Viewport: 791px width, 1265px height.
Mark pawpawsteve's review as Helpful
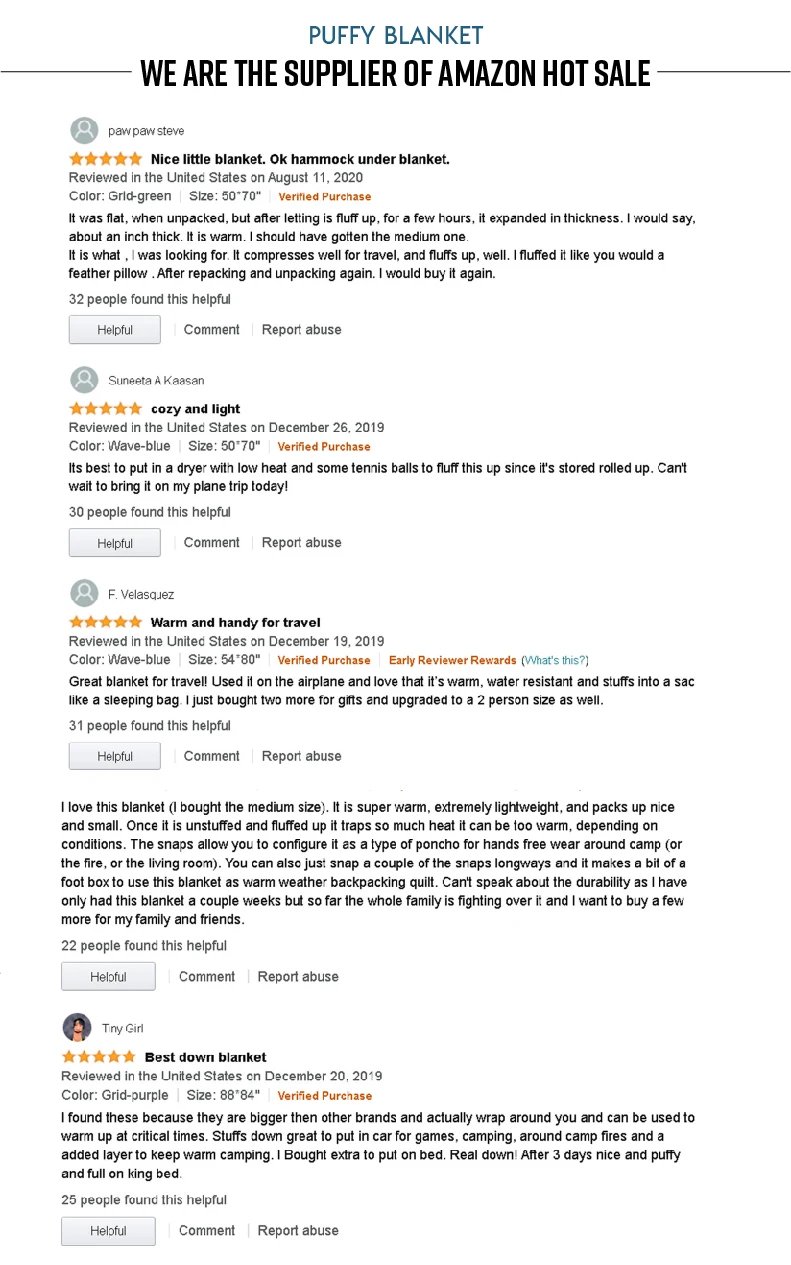click(x=114, y=330)
